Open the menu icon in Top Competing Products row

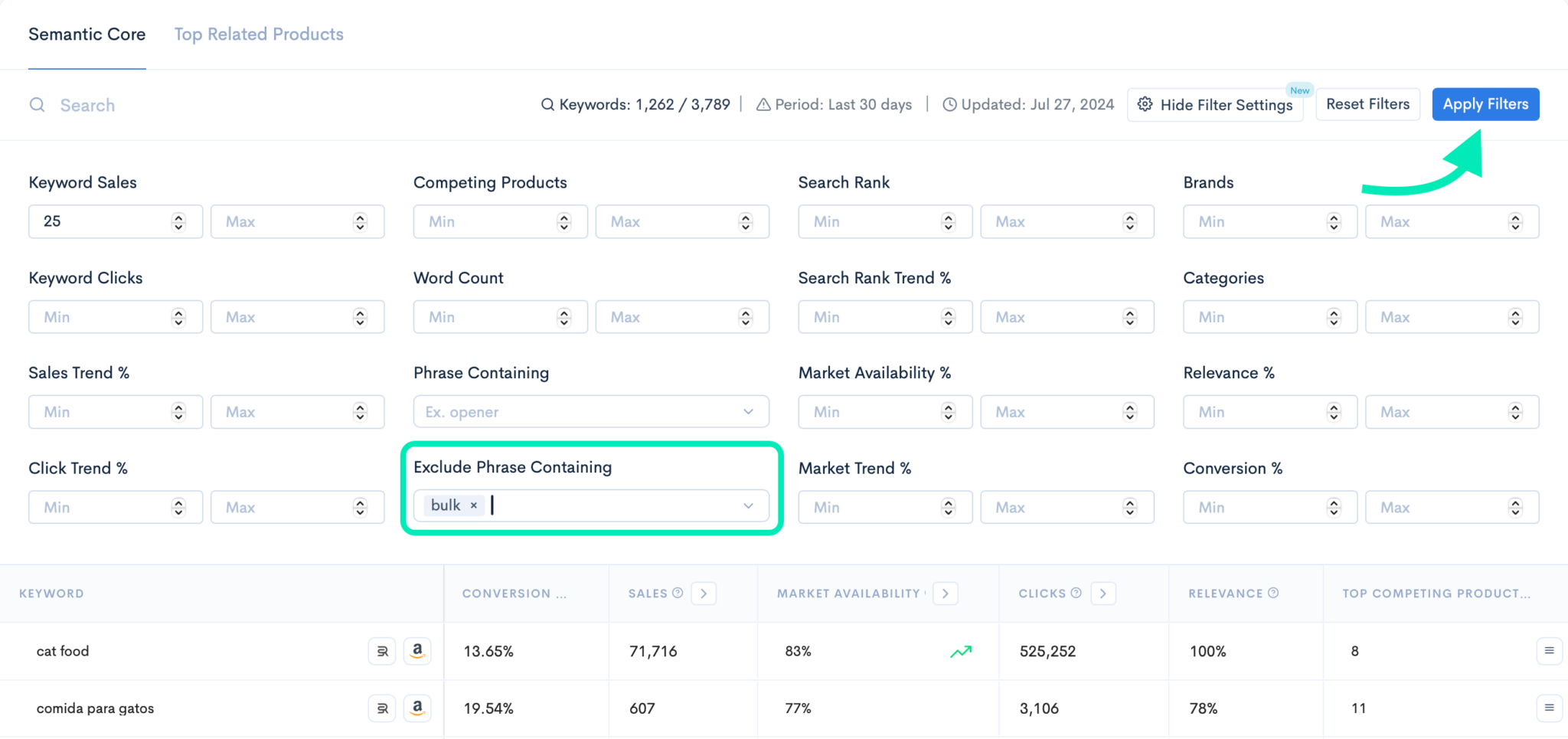click(1550, 651)
